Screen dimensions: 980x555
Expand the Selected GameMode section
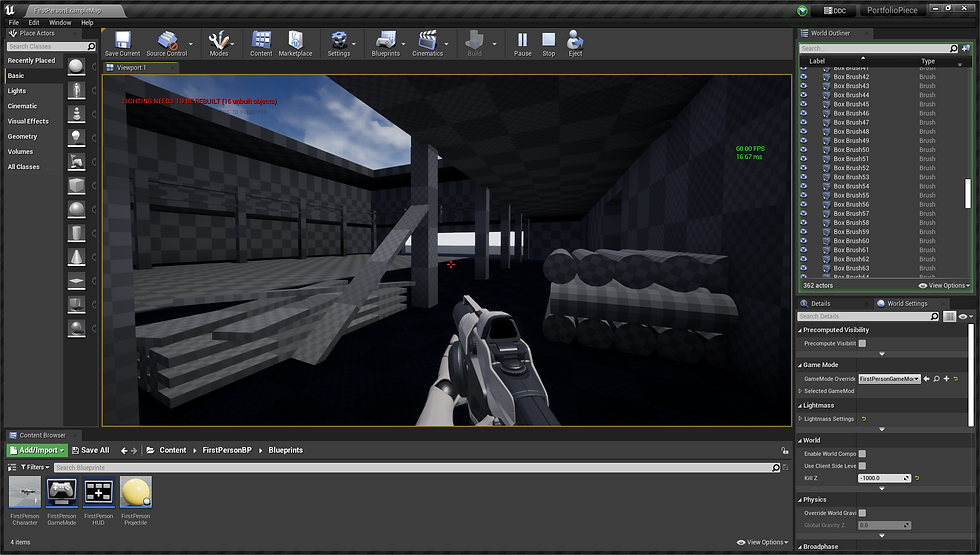coord(800,391)
